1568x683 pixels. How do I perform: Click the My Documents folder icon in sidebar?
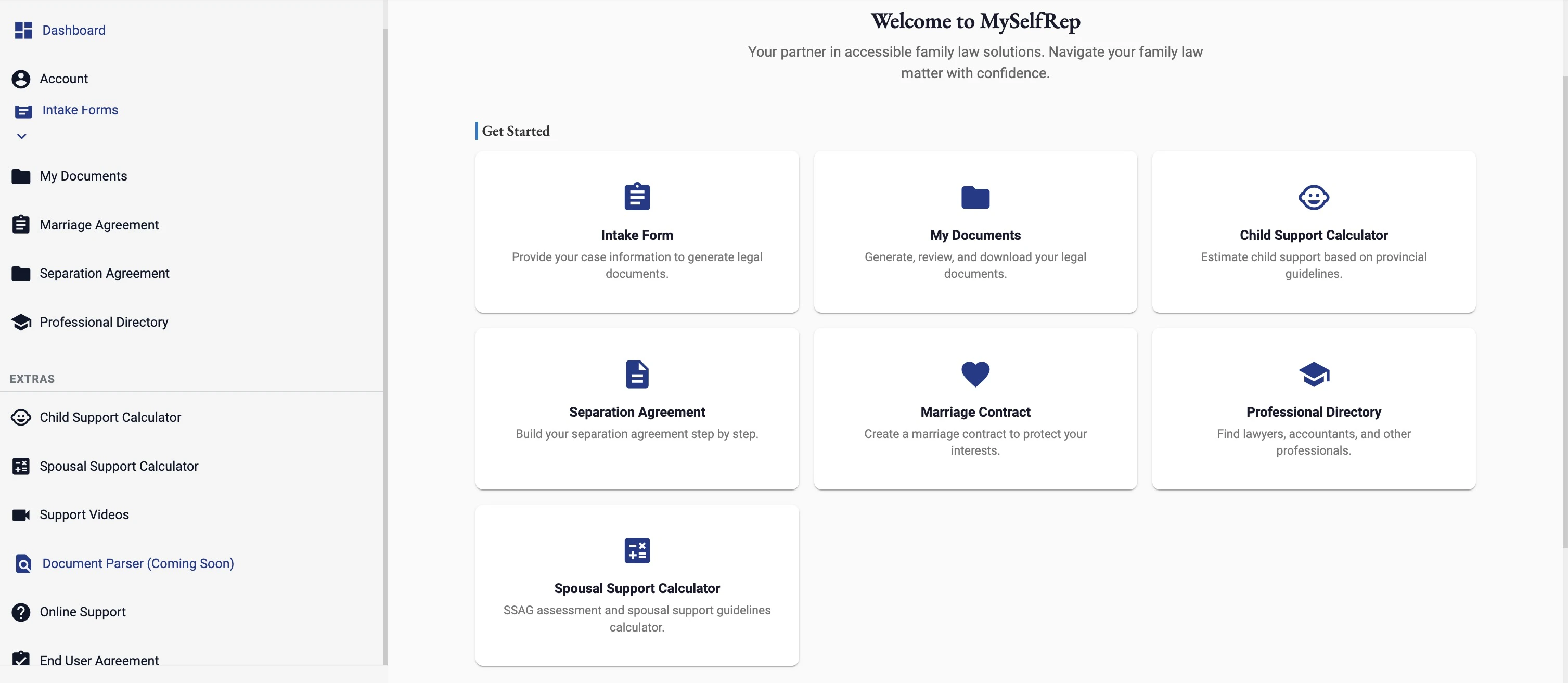pyautogui.click(x=21, y=176)
